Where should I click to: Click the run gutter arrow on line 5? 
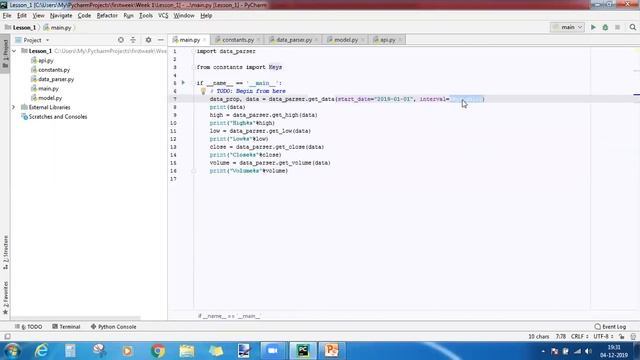point(183,83)
